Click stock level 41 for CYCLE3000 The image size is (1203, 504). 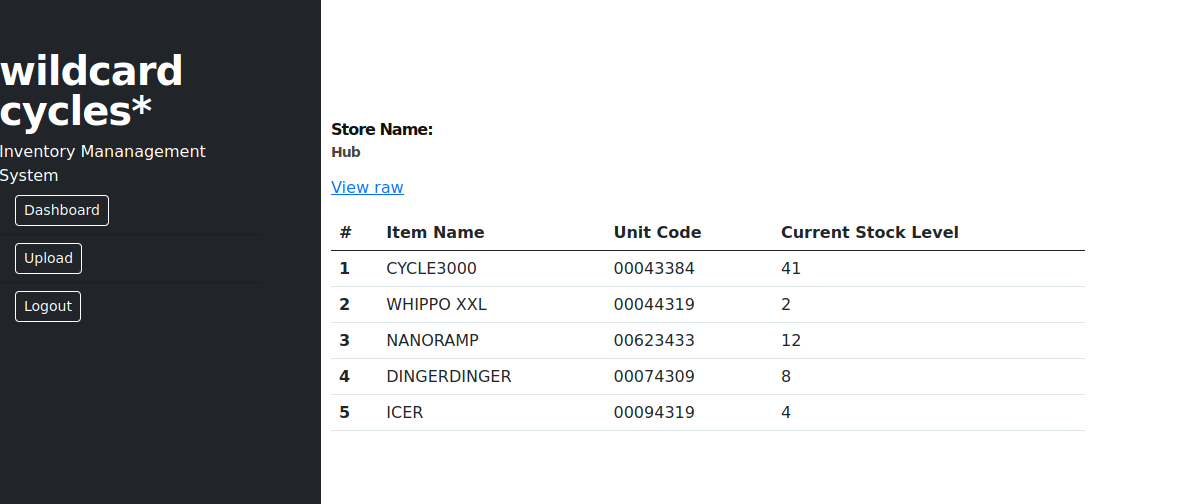point(790,268)
